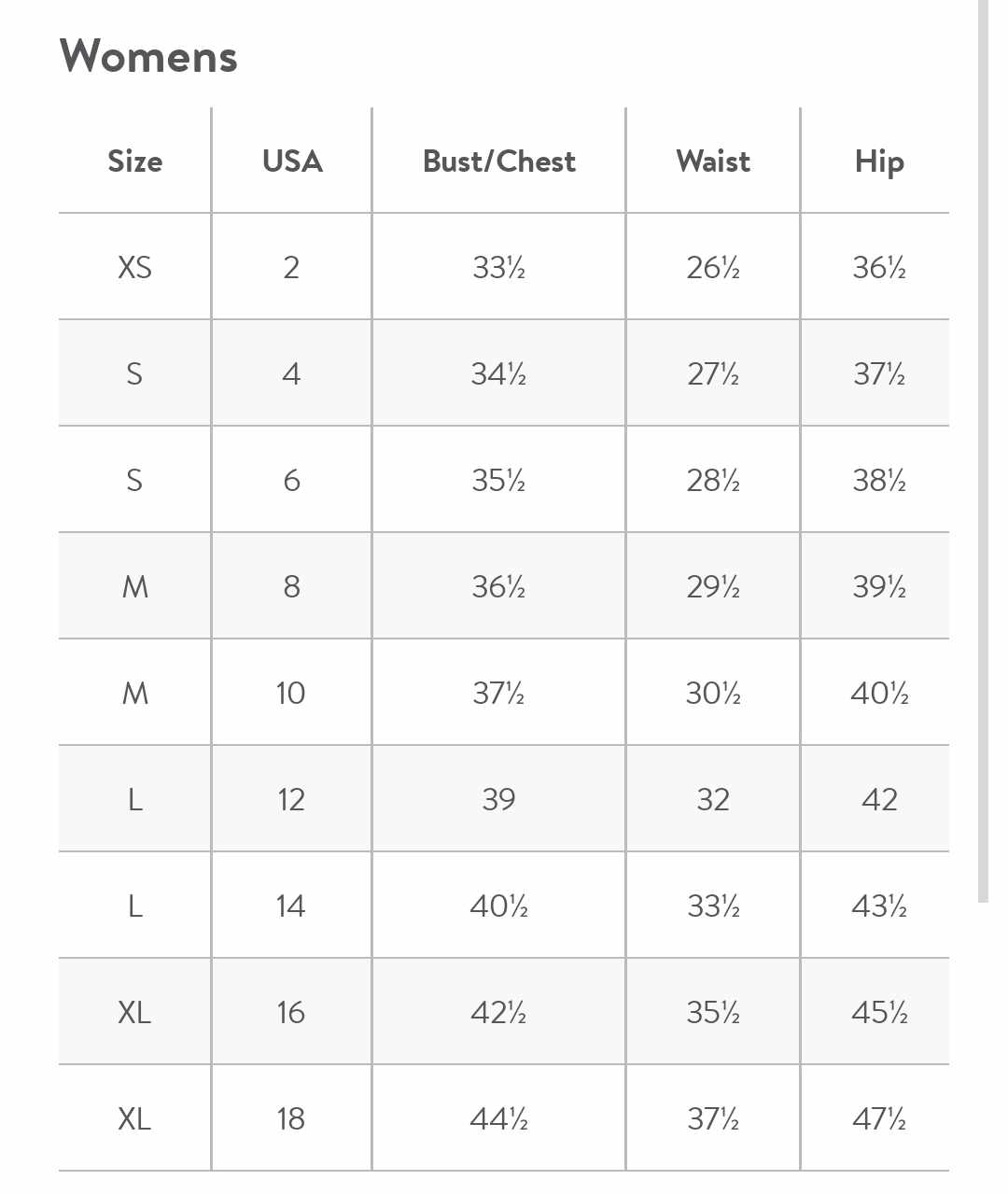Select hip value 42 cell
Viewport: 1008px width, 1194px height.
[x=878, y=799]
